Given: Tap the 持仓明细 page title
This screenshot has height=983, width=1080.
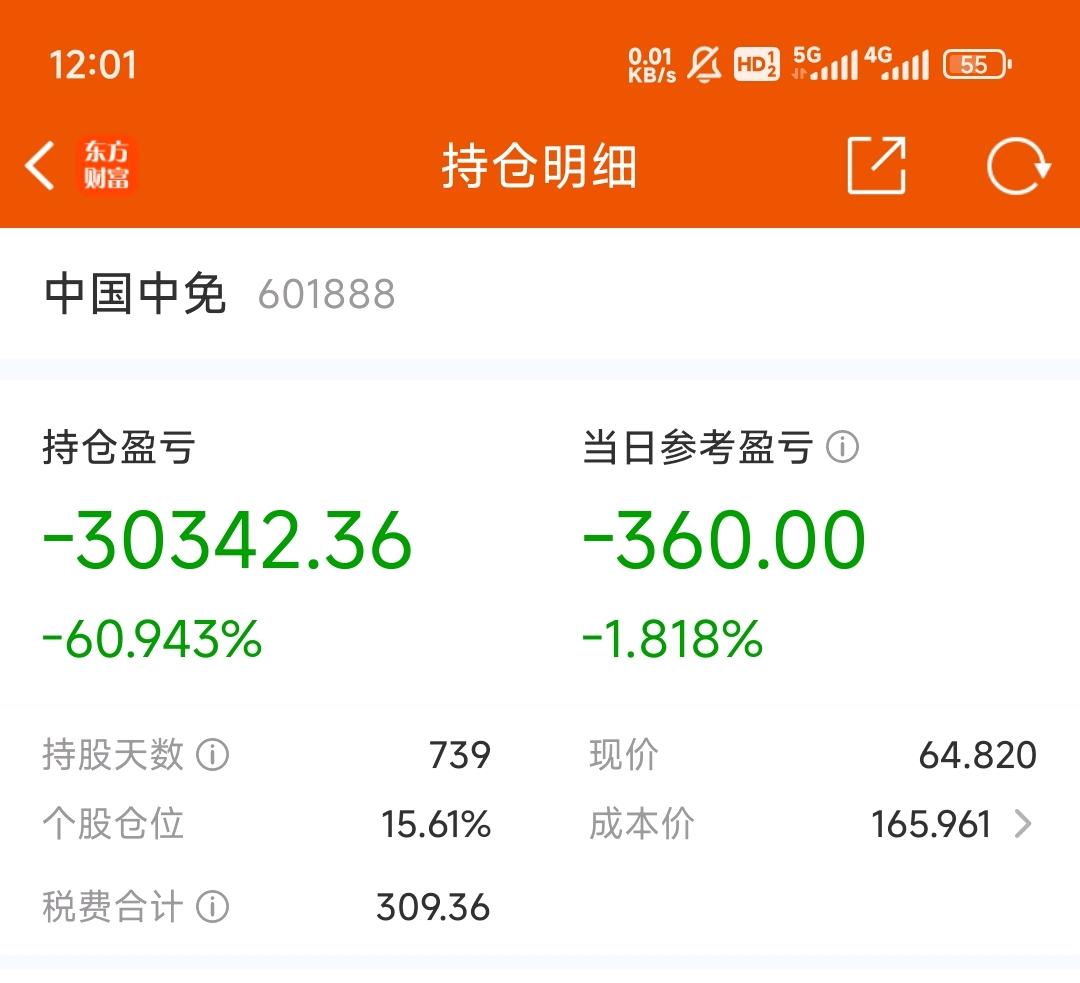Looking at the screenshot, I should click(x=539, y=167).
